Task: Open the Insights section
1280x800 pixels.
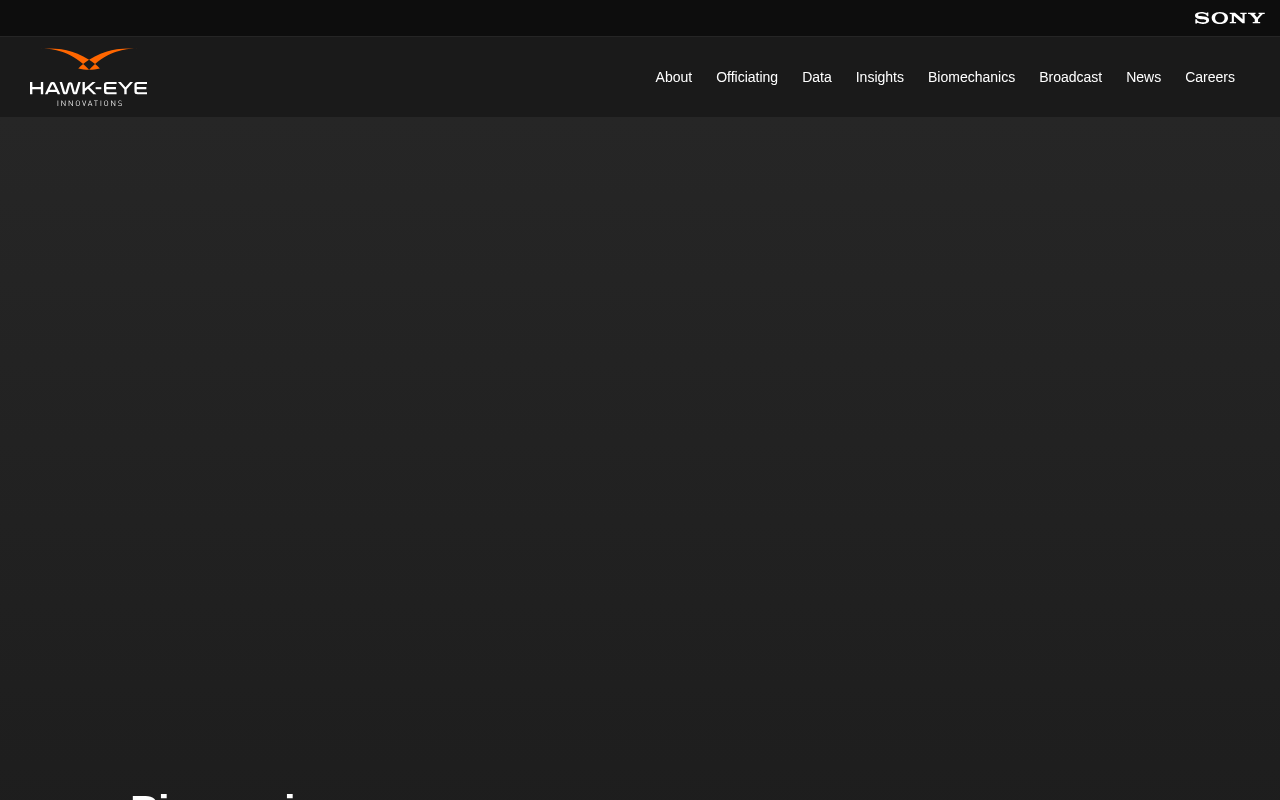Action: (880, 77)
